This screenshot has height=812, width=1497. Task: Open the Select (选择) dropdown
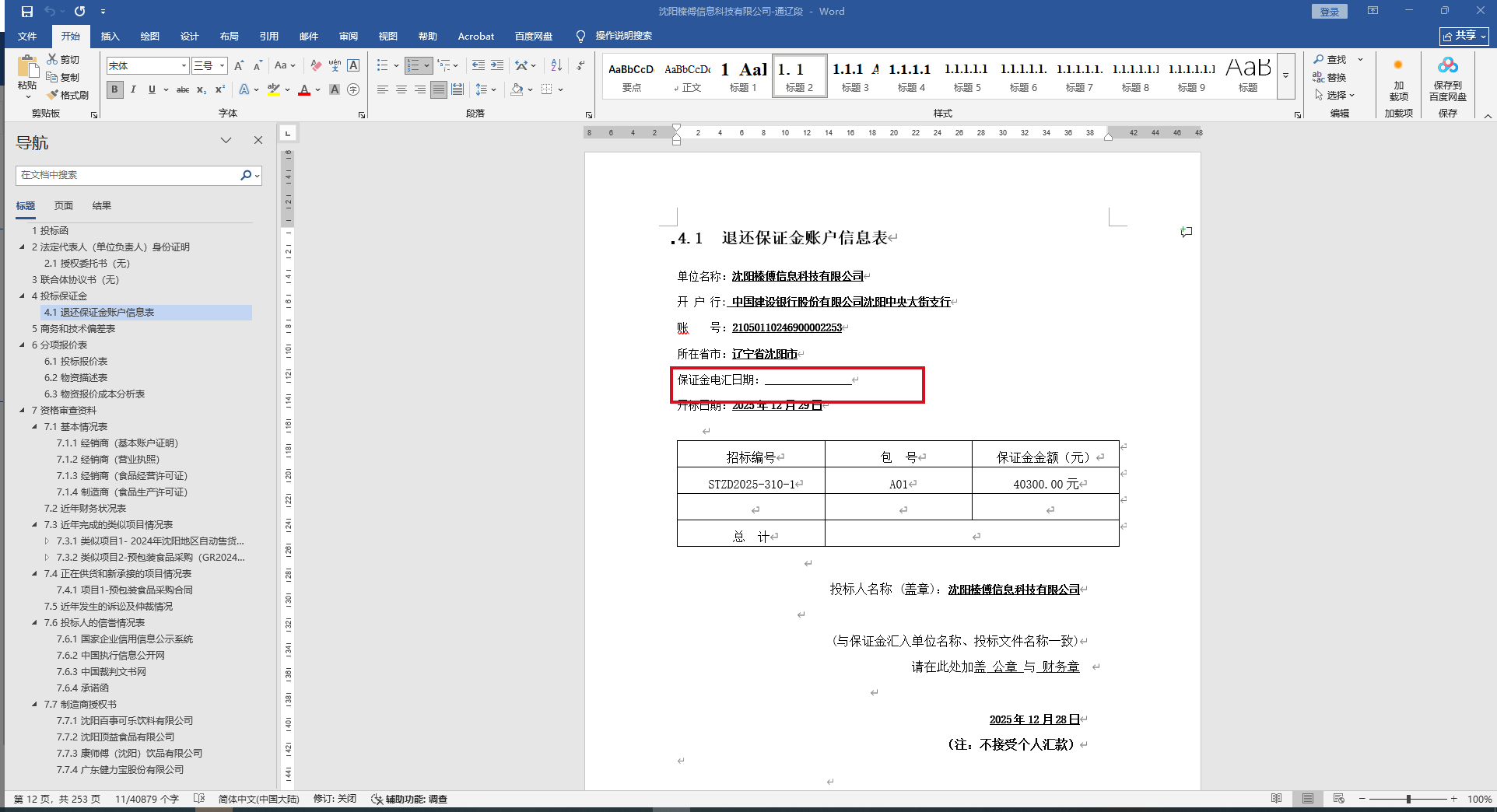(x=1334, y=95)
